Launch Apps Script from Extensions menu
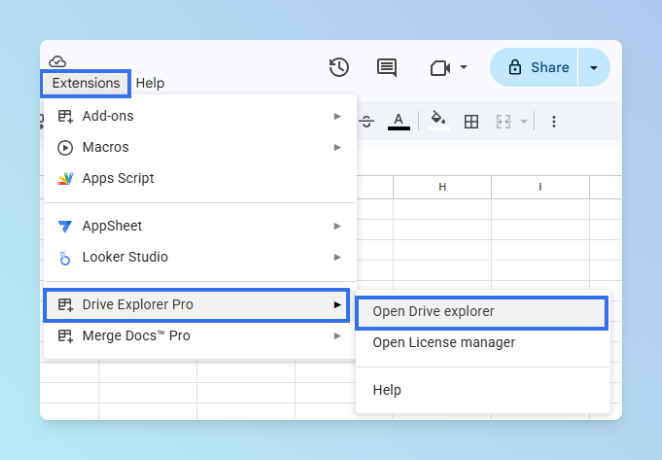Viewport: 662px width, 460px height. coord(118,178)
